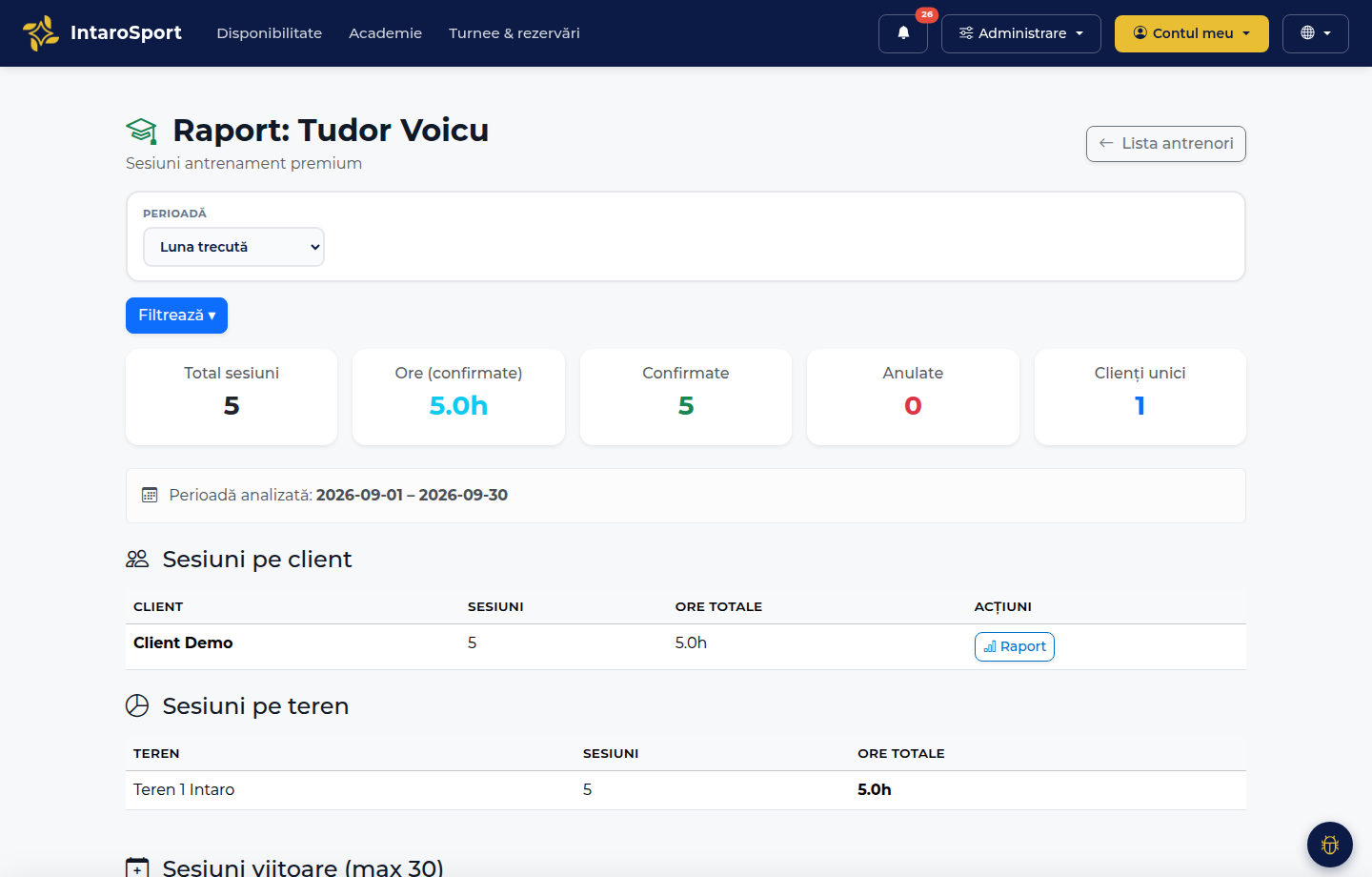
Task: Open the Perioadă select showing Luna trecută
Action: coord(233,247)
